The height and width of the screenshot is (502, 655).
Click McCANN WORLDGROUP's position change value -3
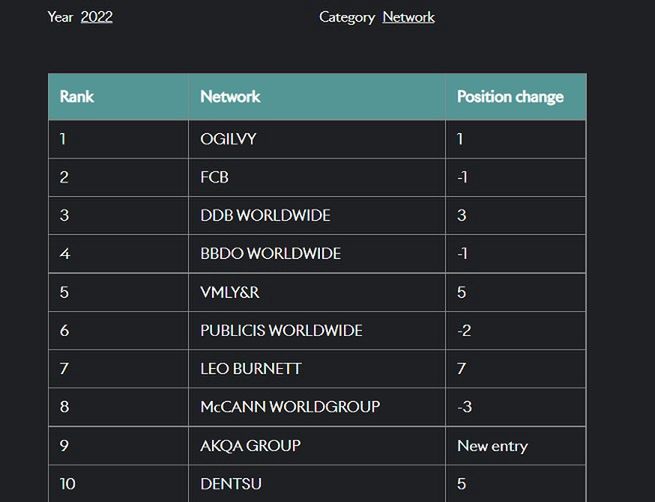(x=463, y=407)
